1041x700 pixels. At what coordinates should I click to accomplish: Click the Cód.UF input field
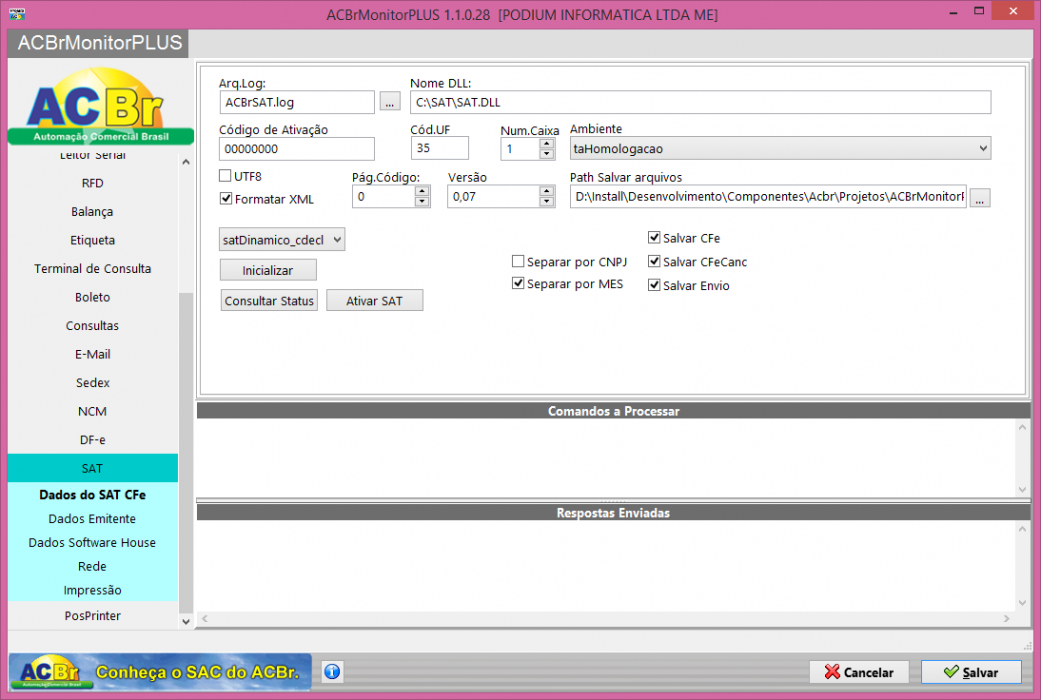(x=440, y=148)
